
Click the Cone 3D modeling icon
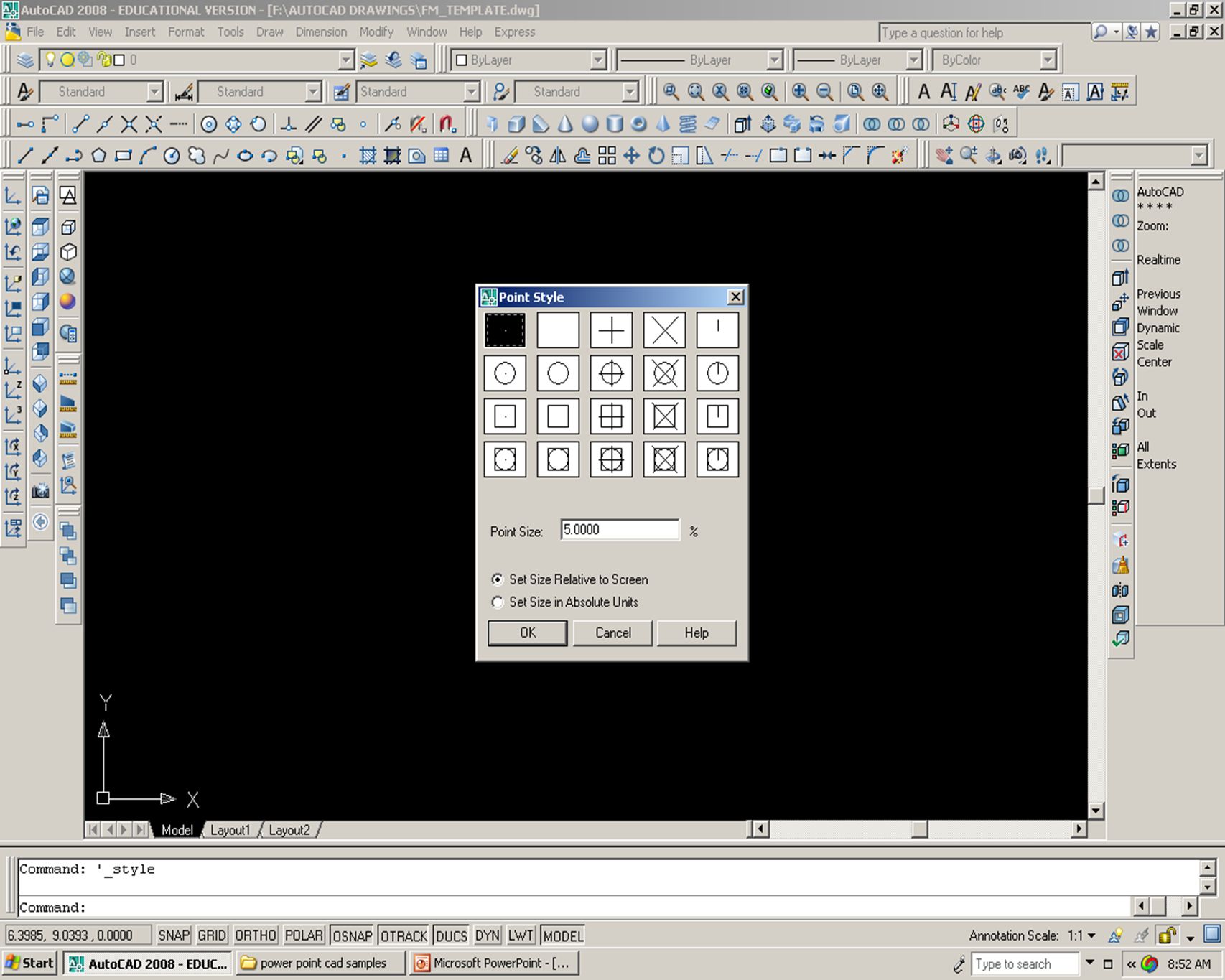coord(565,123)
